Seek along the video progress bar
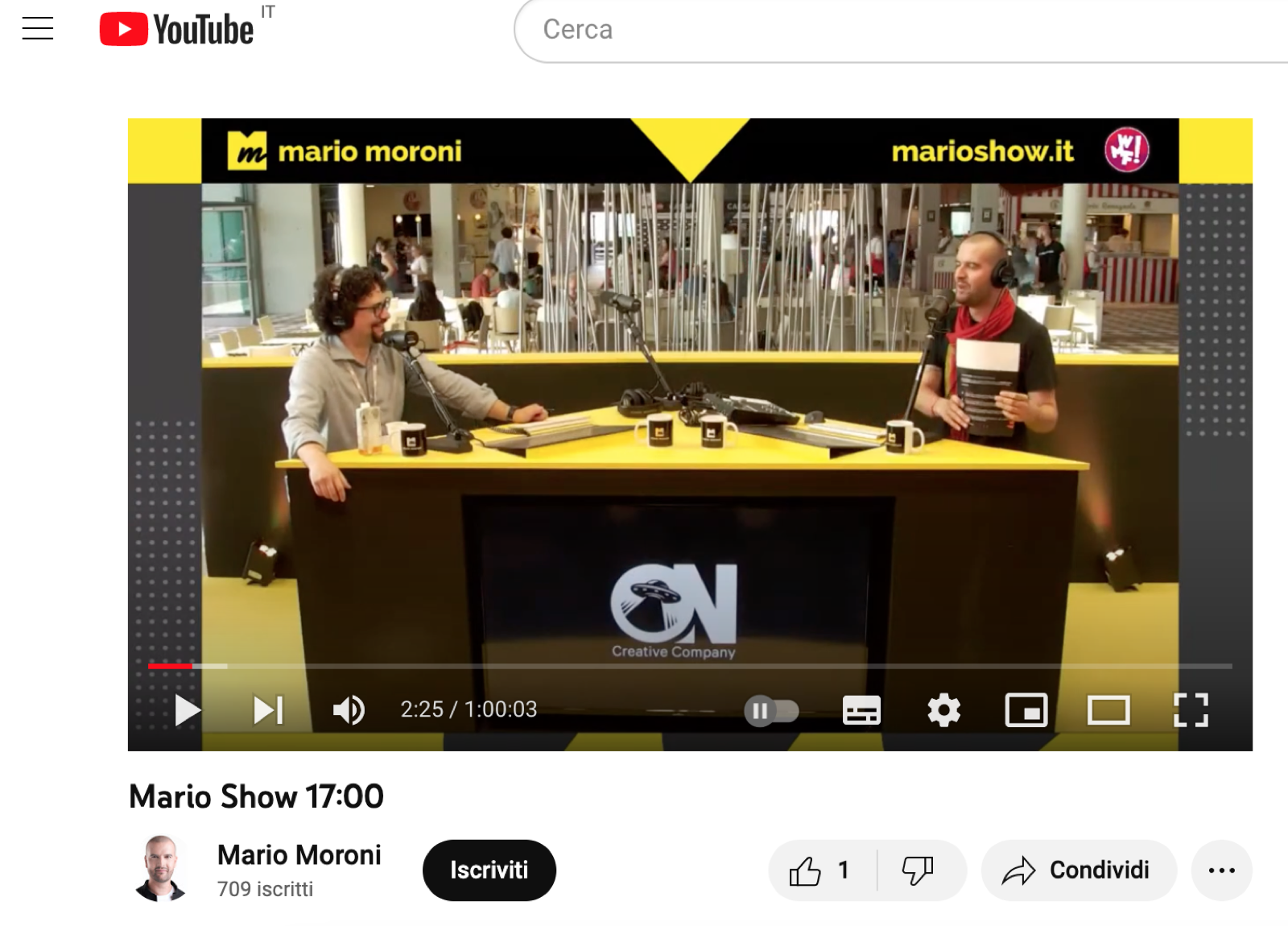This screenshot has height=926, width=1288. coord(690,666)
